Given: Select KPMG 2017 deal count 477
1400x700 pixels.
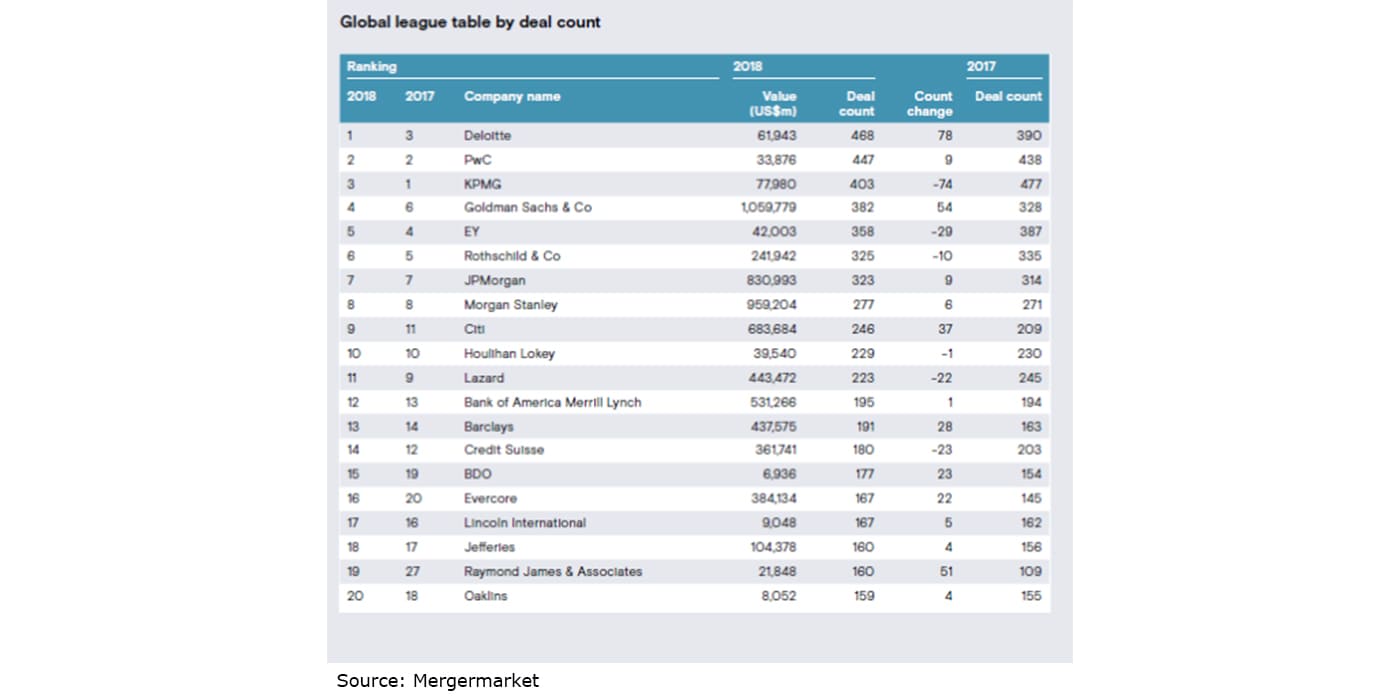Looking at the screenshot, I should click(x=1030, y=184).
